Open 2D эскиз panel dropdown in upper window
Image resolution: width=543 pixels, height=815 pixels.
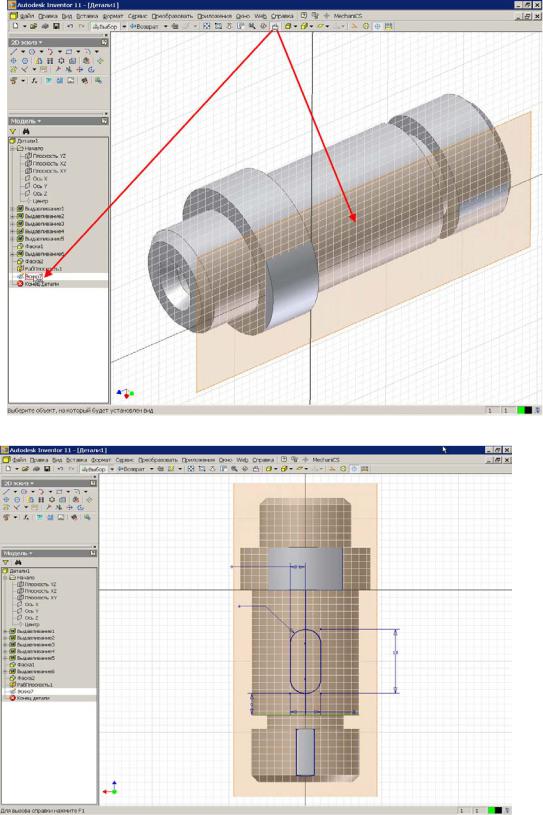click(41, 43)
